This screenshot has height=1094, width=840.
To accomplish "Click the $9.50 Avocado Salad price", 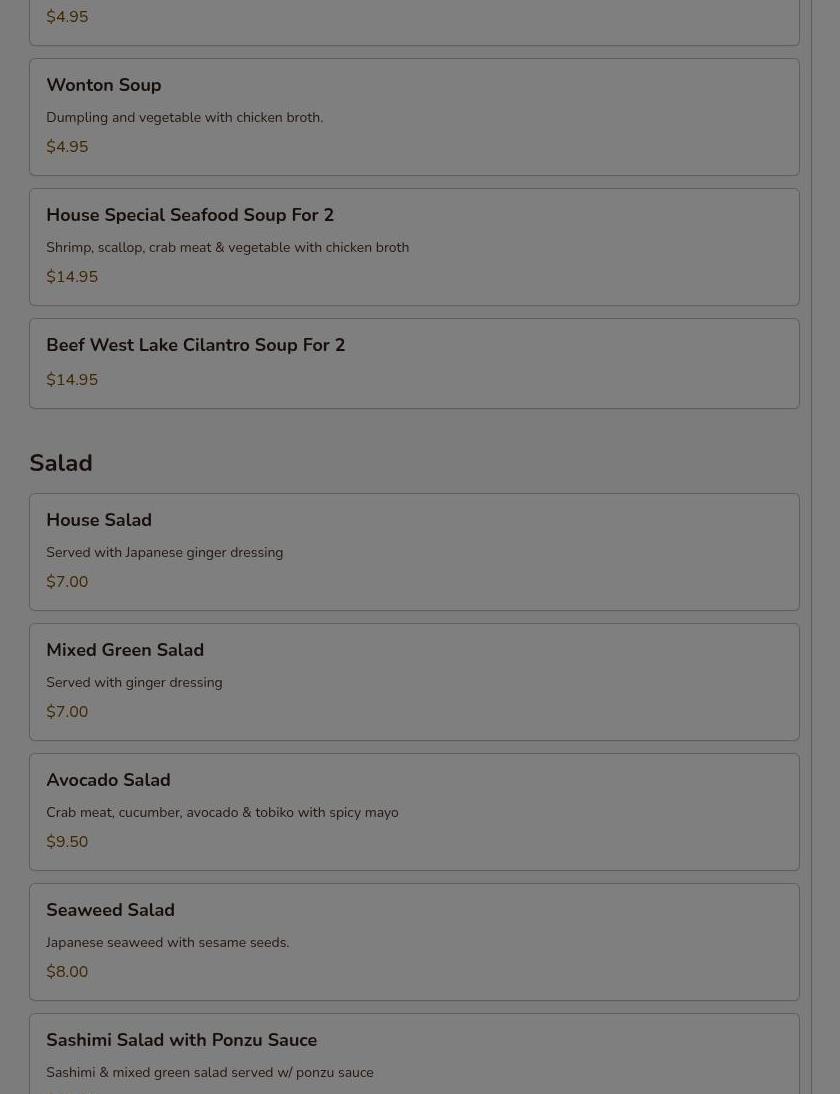I will coord(67,842).
